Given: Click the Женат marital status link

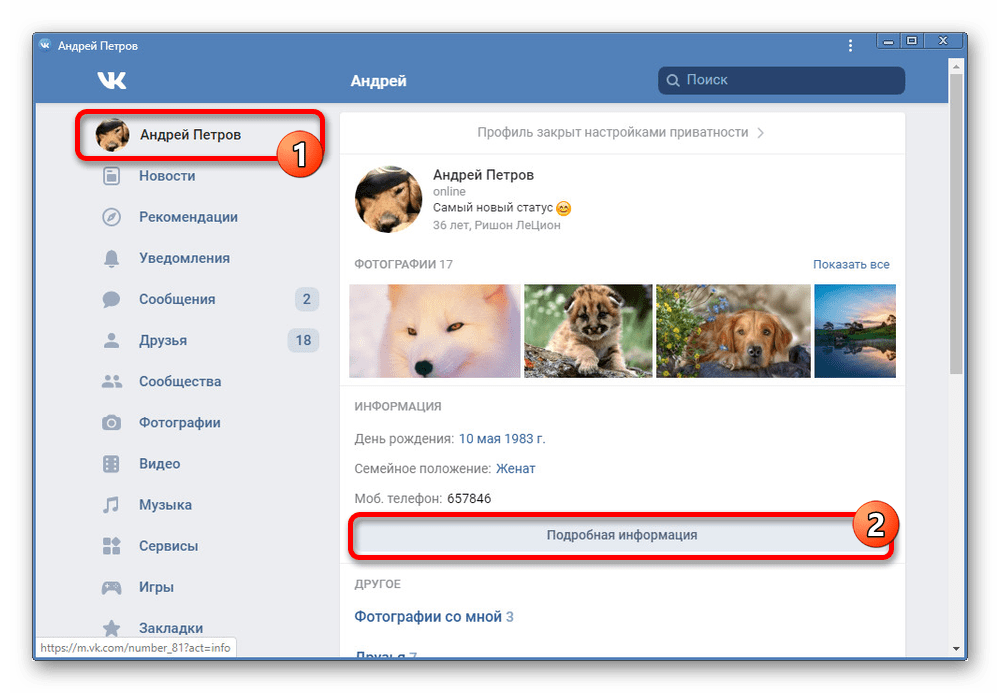Looking at the screenshot, I should point(515,469).
